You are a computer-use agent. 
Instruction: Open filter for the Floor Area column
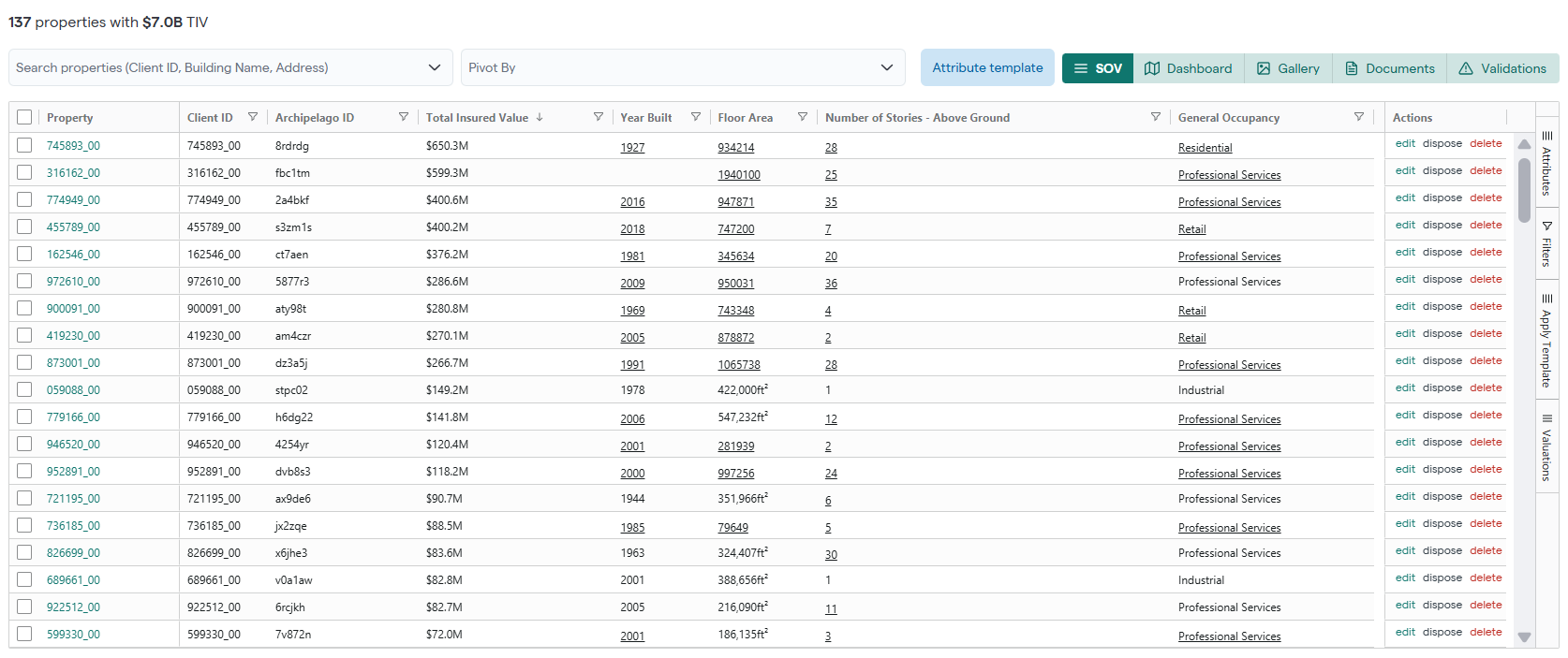point(802,117)
